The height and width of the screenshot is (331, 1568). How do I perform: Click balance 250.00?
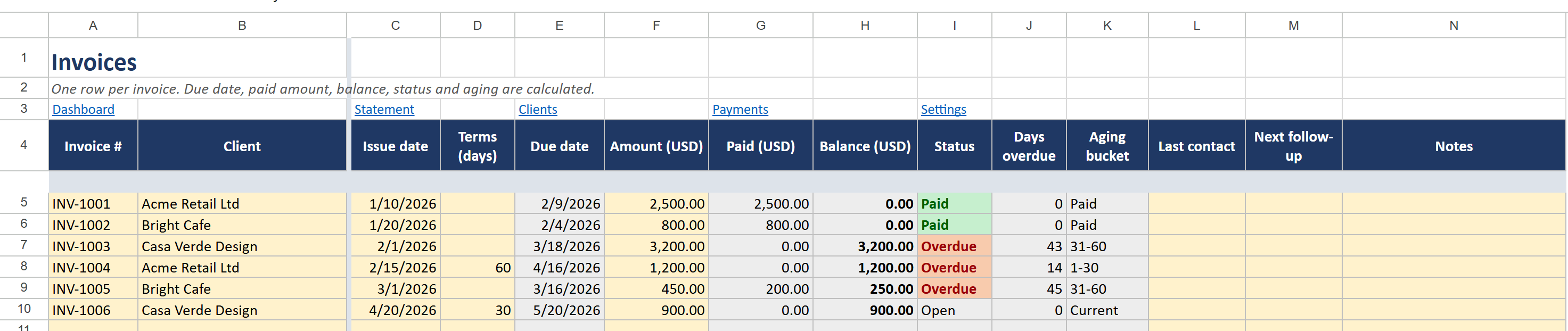coord(865,289)
